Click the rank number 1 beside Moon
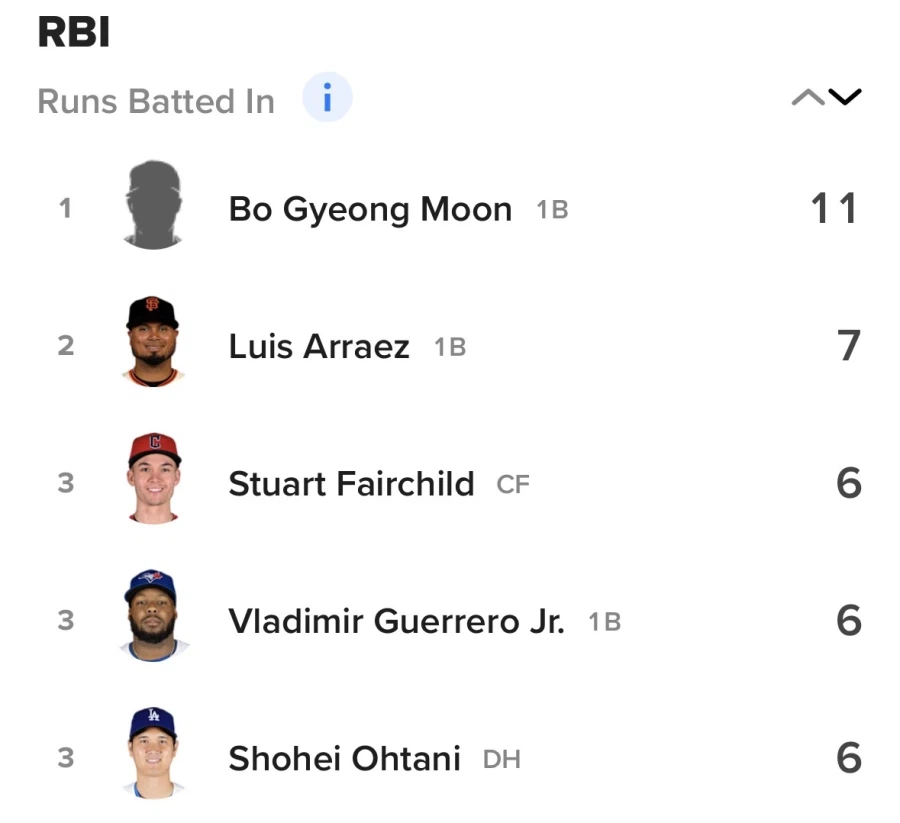The image size is (900, 823). (65, 209)
